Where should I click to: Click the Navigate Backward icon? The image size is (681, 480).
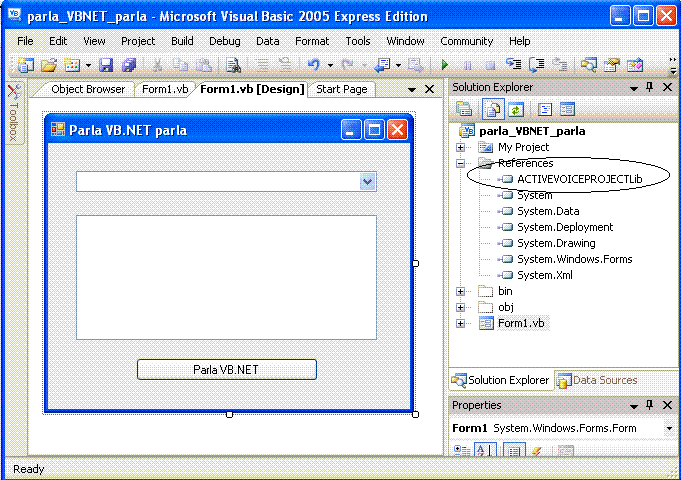[x=382, y=65]
